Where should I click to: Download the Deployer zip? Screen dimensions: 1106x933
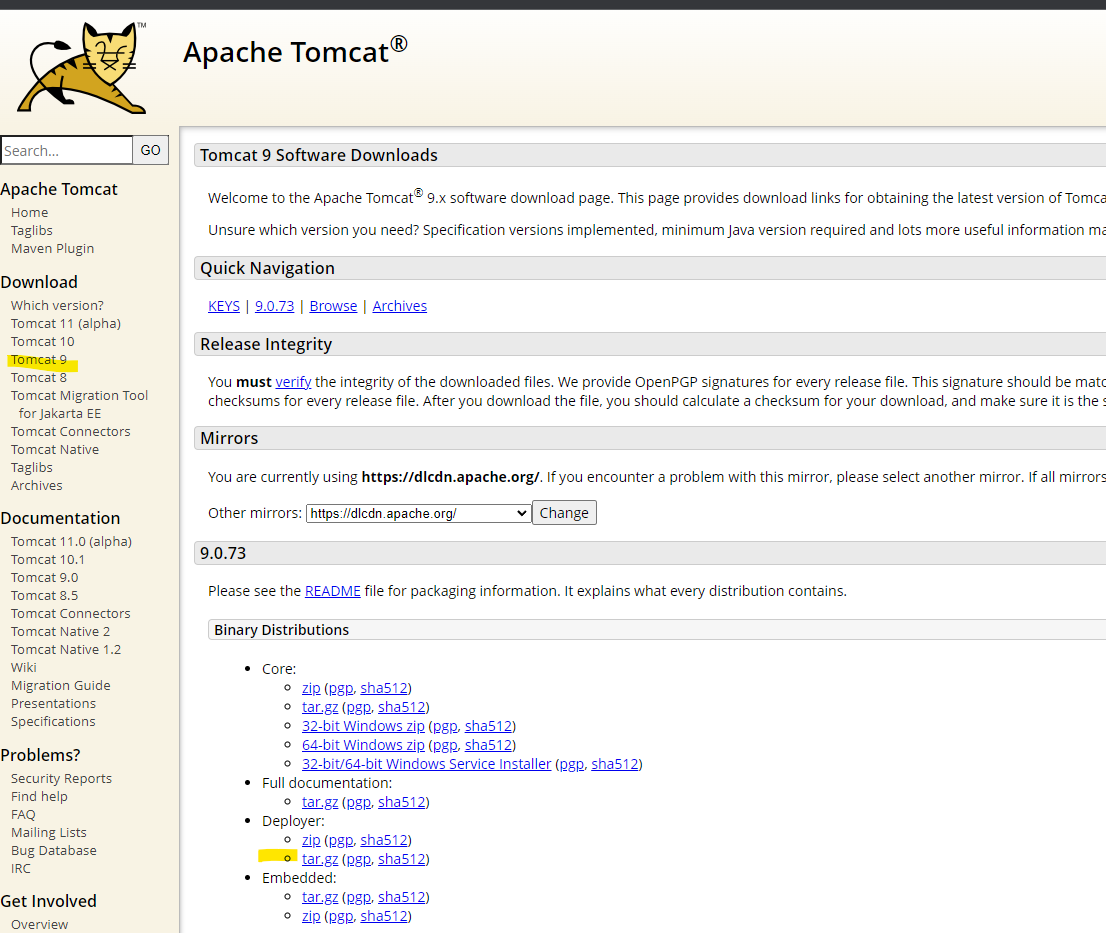click(x=311, y=840)
